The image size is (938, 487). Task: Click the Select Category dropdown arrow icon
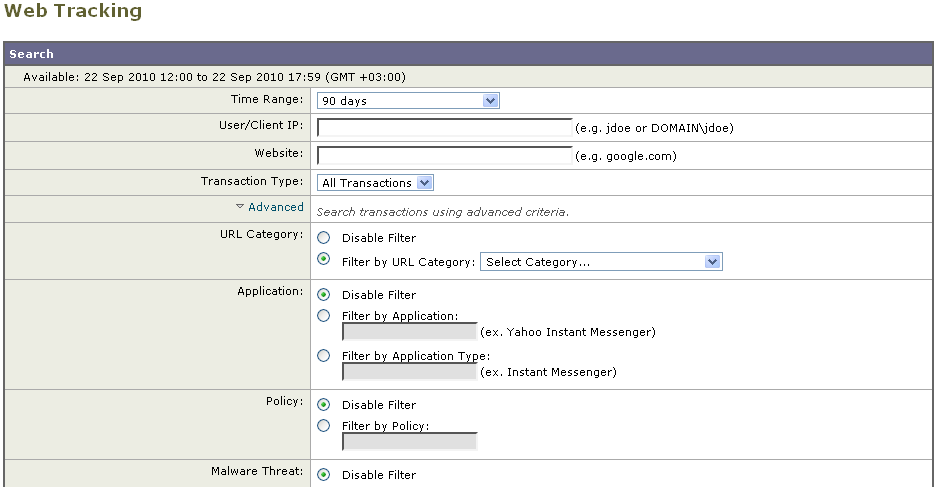pyautogui.click(x=712, y=261)
